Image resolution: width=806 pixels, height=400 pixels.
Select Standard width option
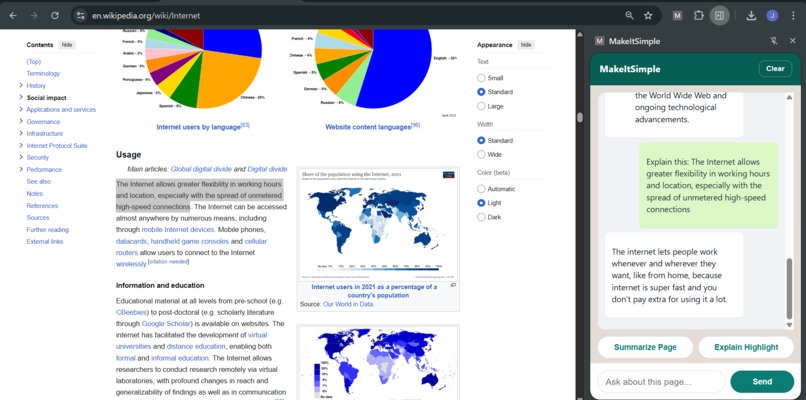(481, 140)
